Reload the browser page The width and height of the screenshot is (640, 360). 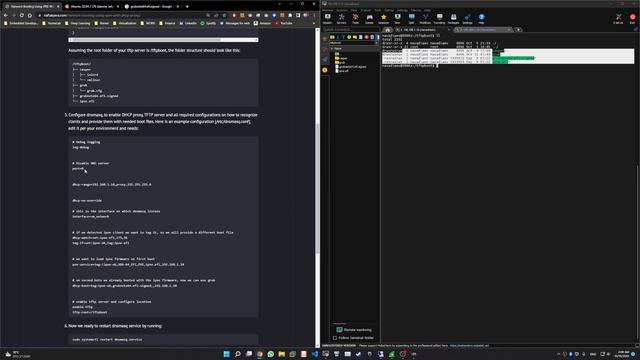(22, 15)
